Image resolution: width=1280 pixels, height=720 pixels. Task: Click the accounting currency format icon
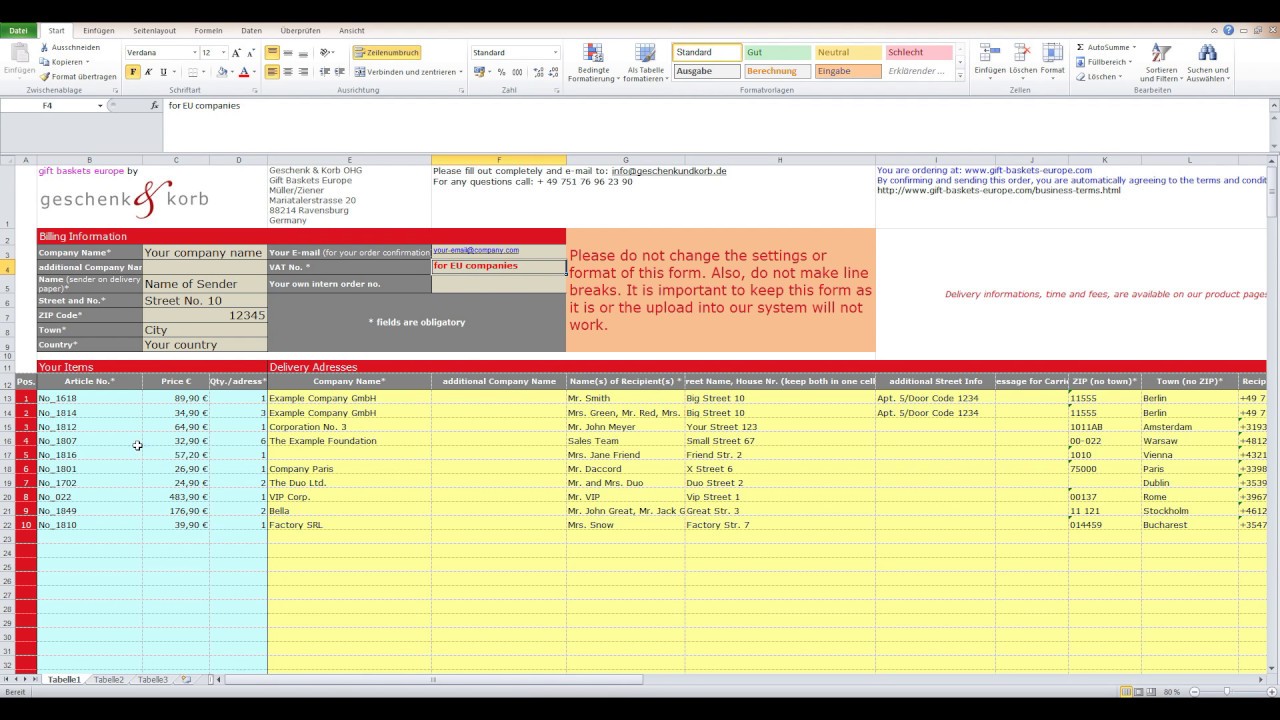pyautogui.click(x=479, y=72)
